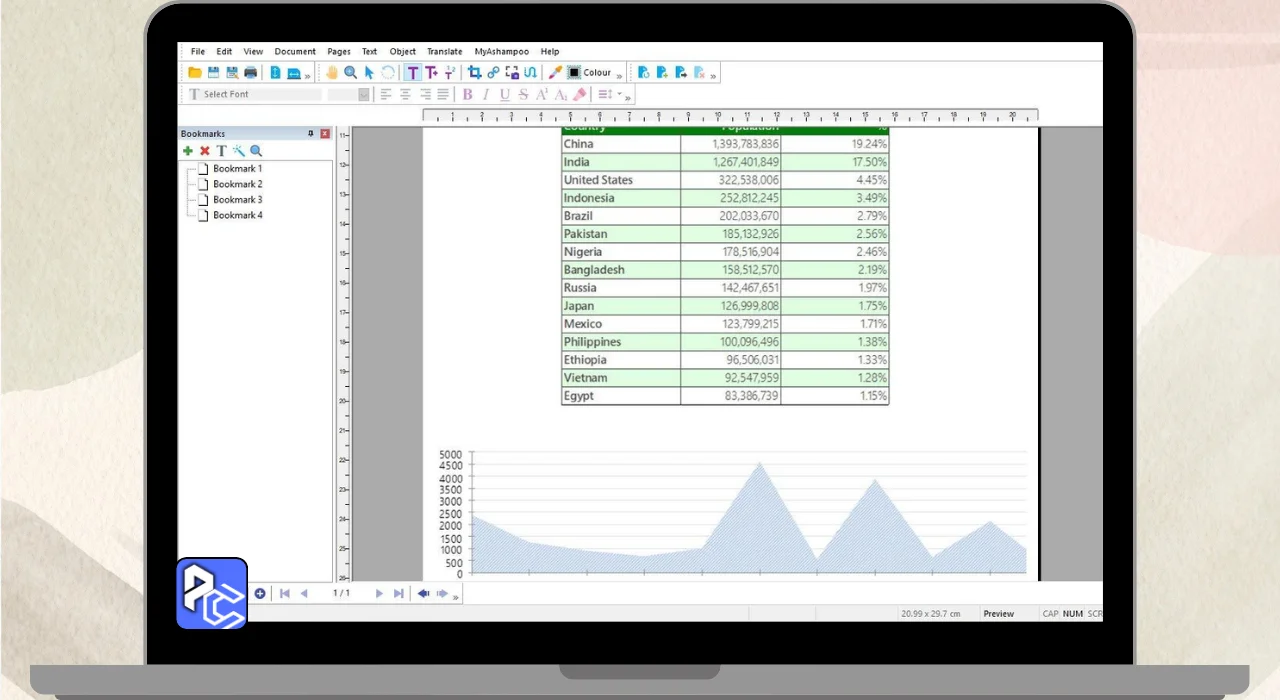Open a file with the folder icon
This screenshot has width=1280, height=700.
point(195,72)
